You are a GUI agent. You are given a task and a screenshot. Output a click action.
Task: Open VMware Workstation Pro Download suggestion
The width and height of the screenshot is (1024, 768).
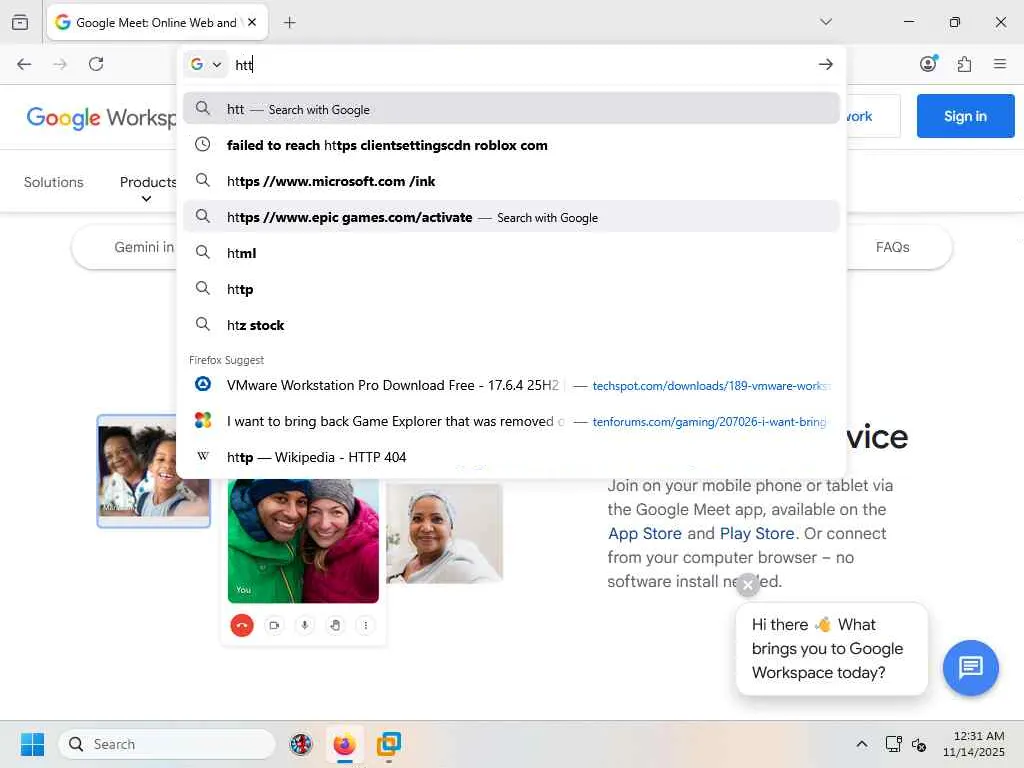(511, 385)
